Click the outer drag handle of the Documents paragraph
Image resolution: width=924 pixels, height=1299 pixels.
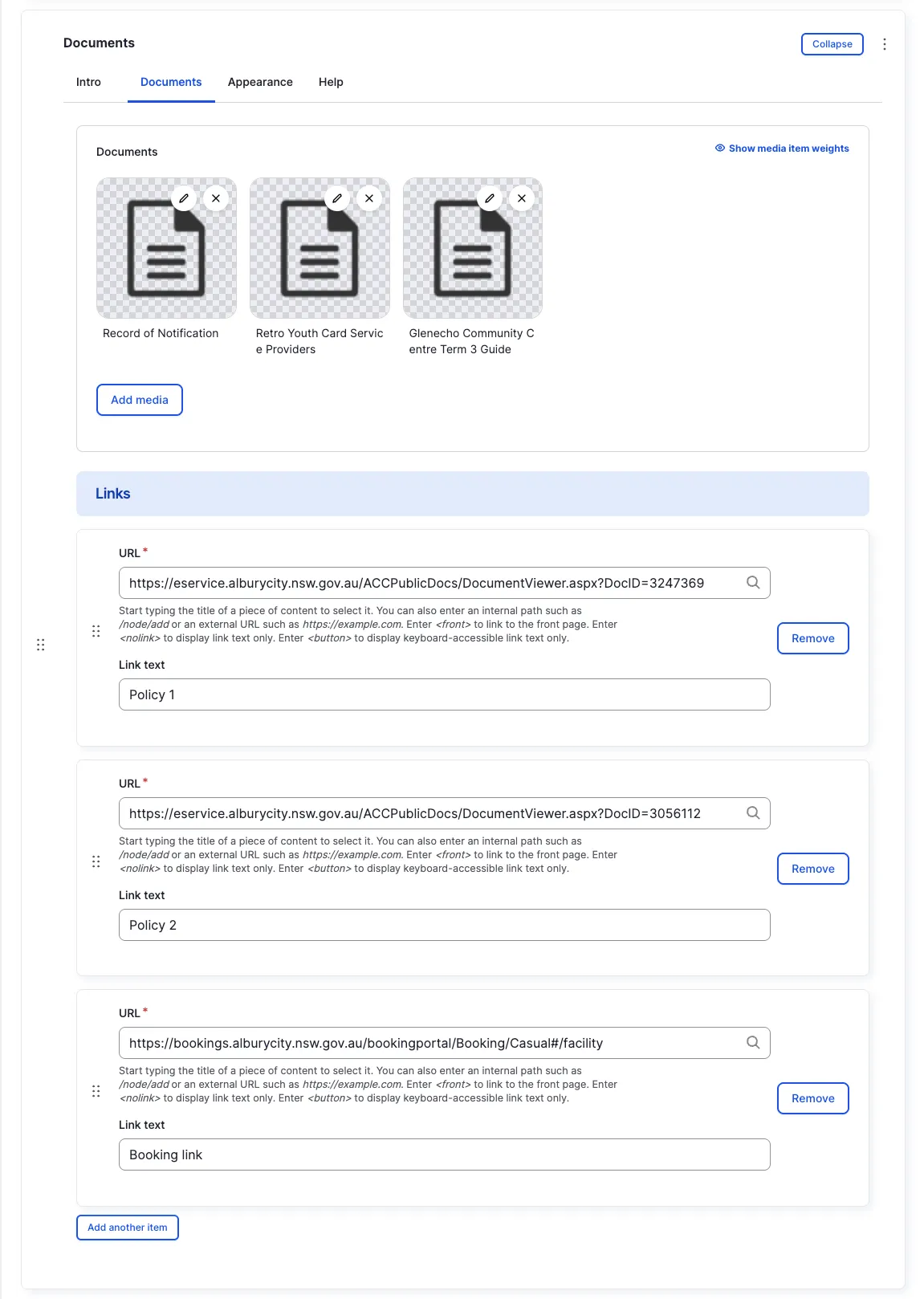(41, 645)
